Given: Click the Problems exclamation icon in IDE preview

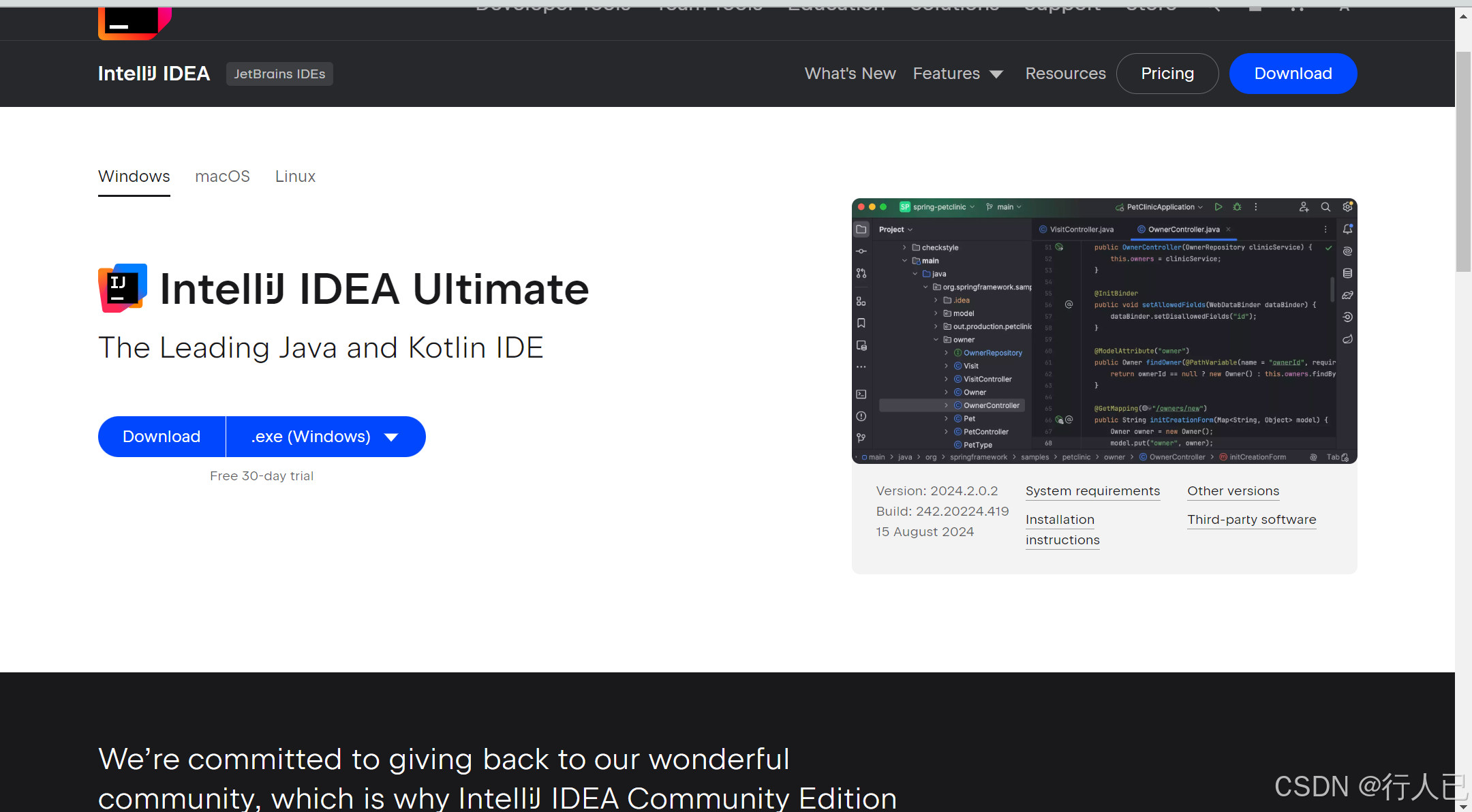Looking at the screenshot, I should [861, 416].
